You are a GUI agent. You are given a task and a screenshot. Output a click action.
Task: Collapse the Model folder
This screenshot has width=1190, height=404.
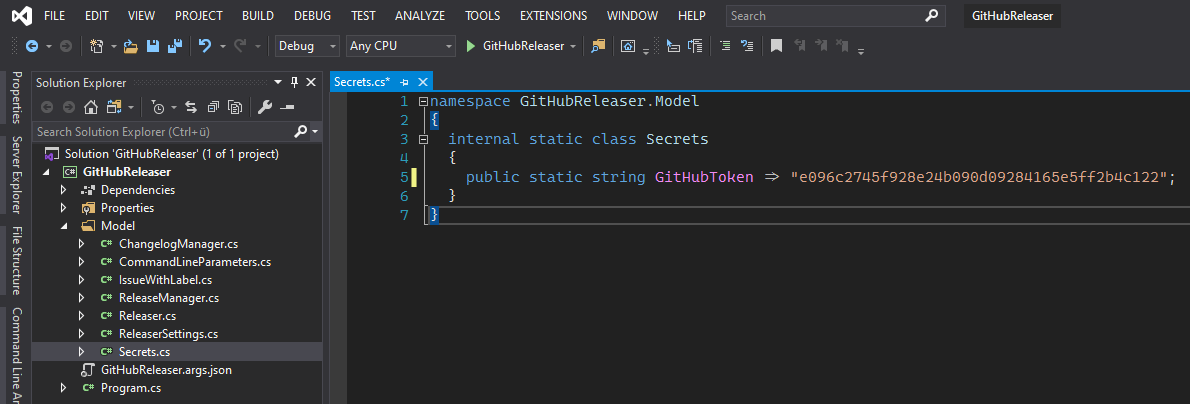[x=65, y=226]
